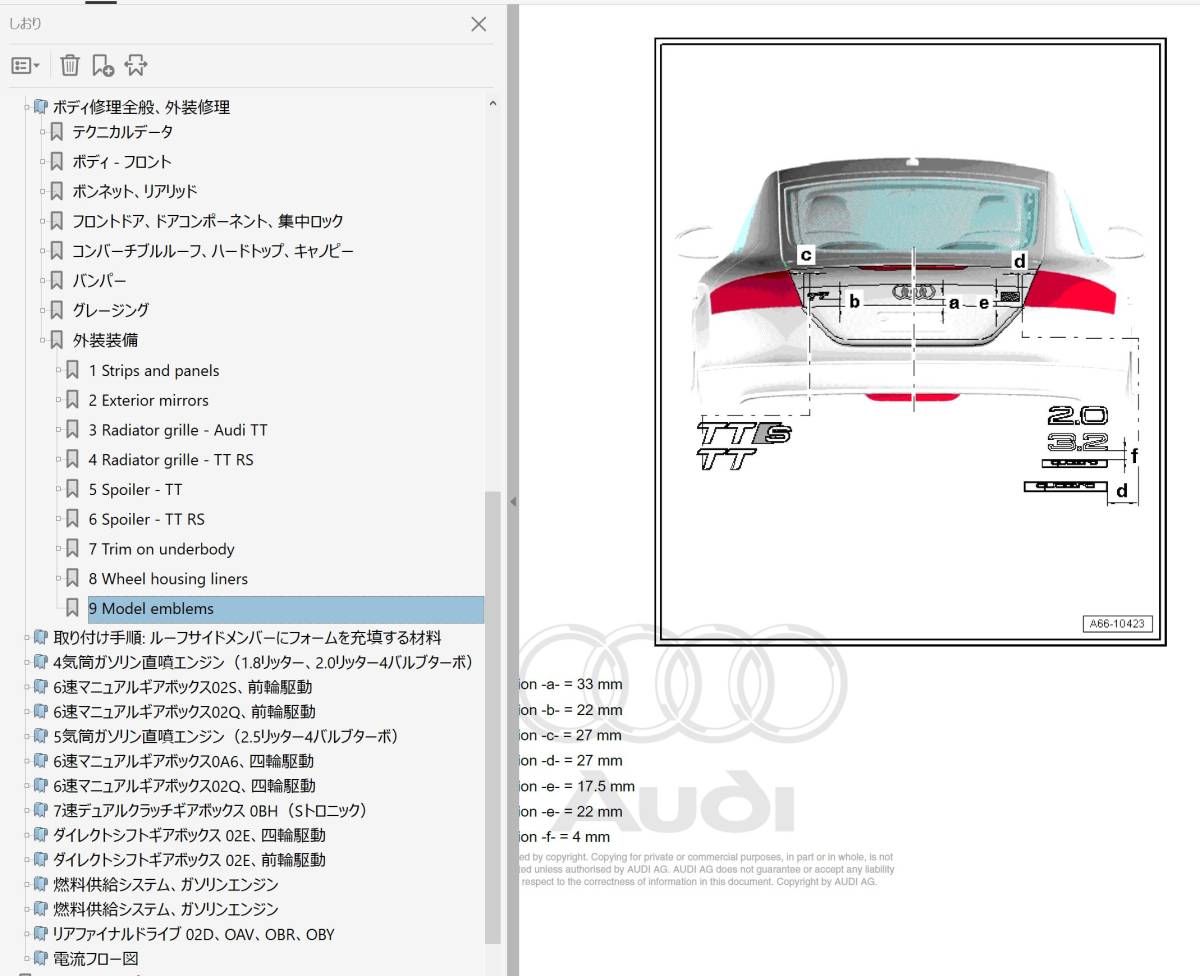This screenshot has height=976, width=1200.
Task: Open the bookmarks options menu
Action: click(x=25, y=66)
